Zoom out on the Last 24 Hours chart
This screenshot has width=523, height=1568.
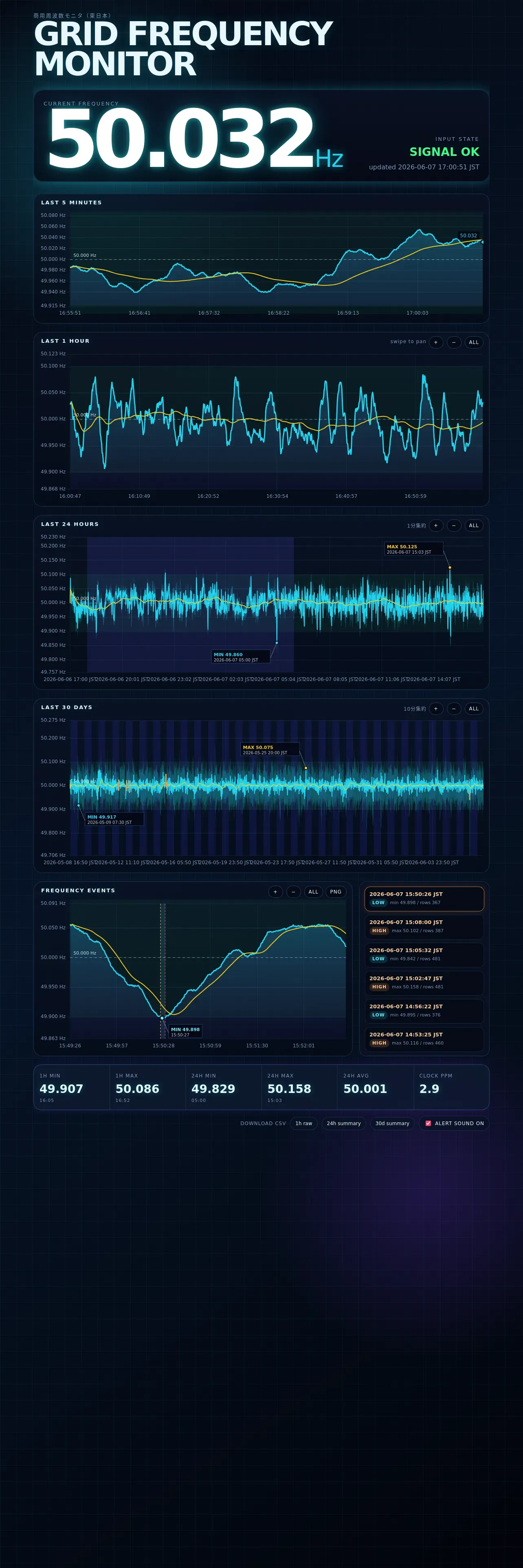454,525
